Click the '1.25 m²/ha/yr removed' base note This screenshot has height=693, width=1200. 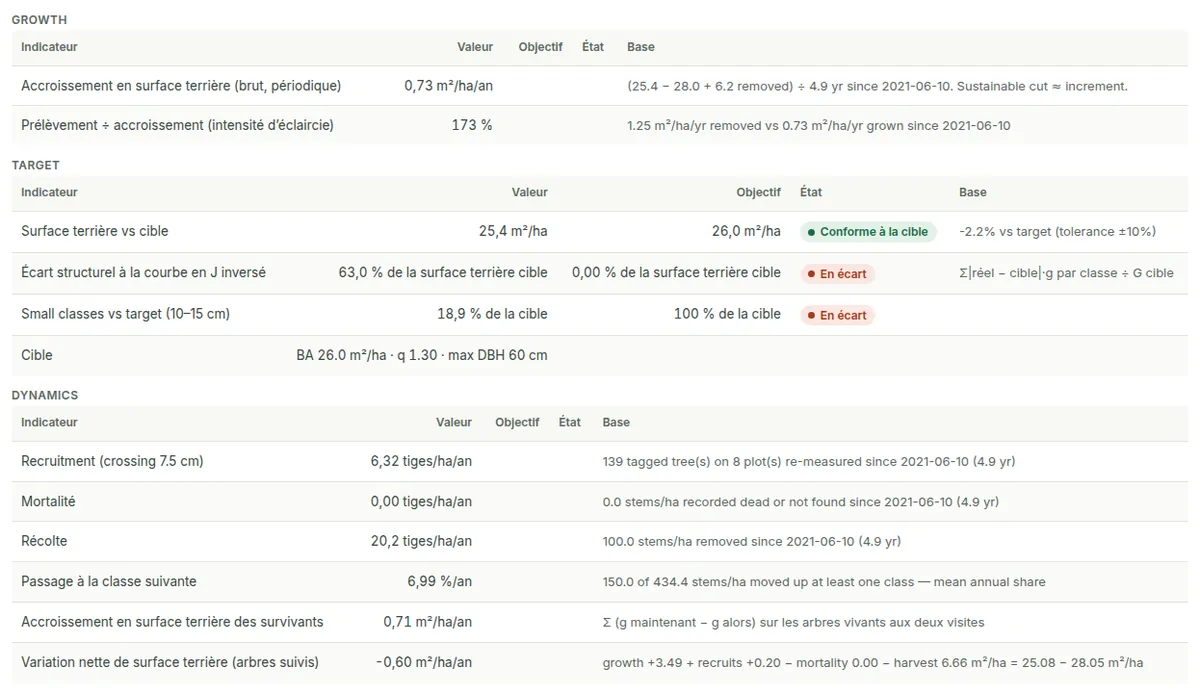(x=819, y=125)
